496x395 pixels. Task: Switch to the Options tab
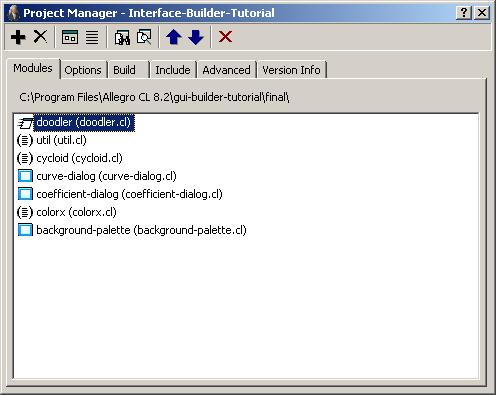coord(83,70)
